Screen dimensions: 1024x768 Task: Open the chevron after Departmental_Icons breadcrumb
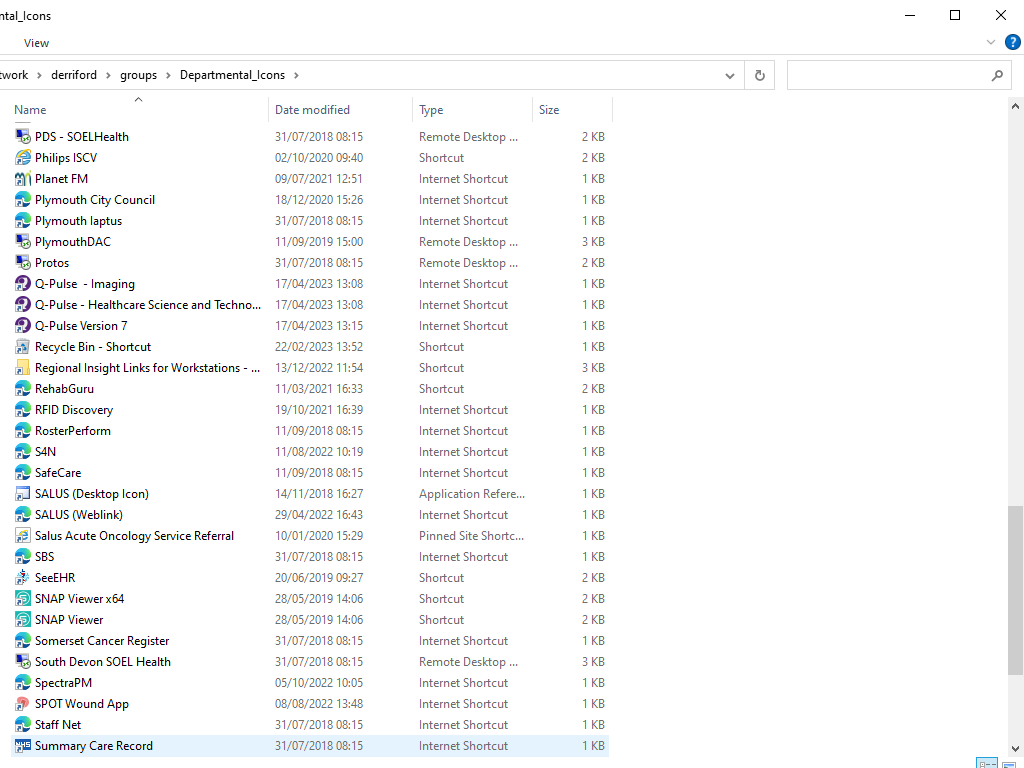296,75
